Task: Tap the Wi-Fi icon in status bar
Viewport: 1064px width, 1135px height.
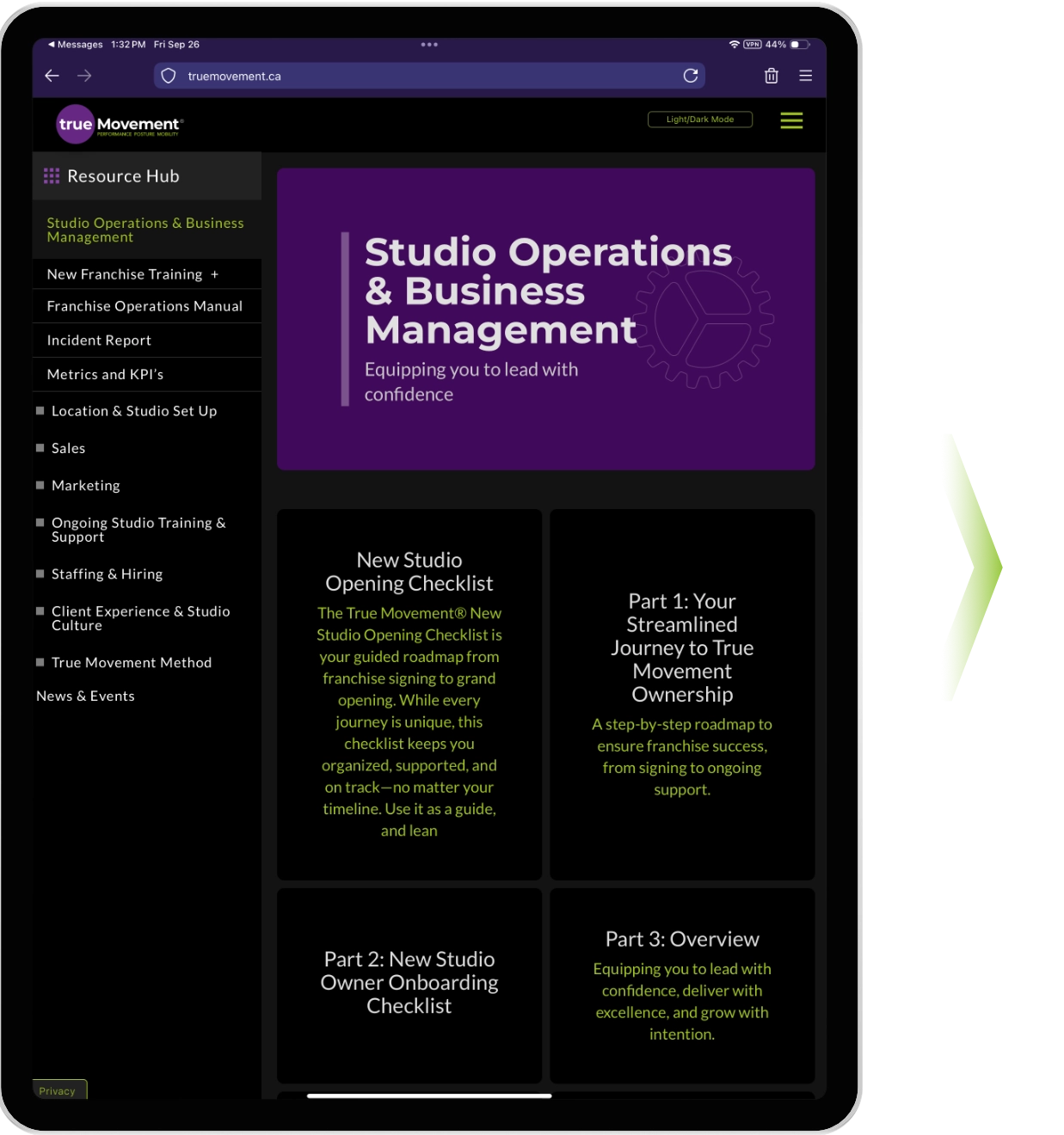Action: pyautogui.click(x=735, y=45)
